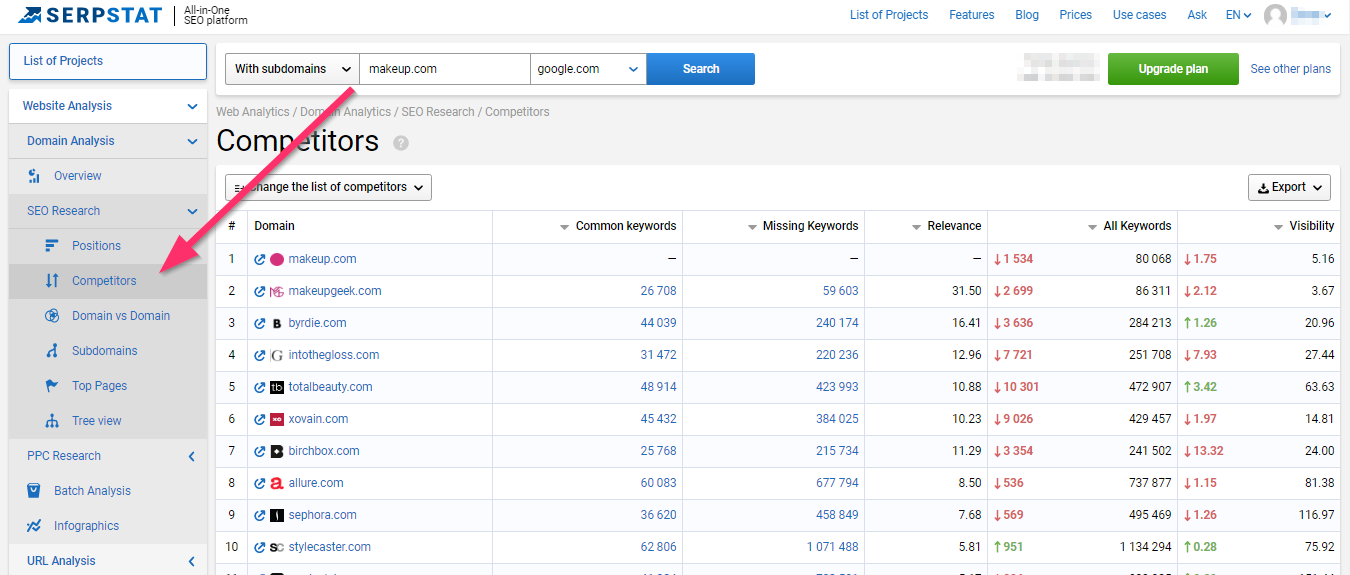Open the Use cases menu item
The width and height of the screenshot is (1350, 575).
tap(1140, 15)
